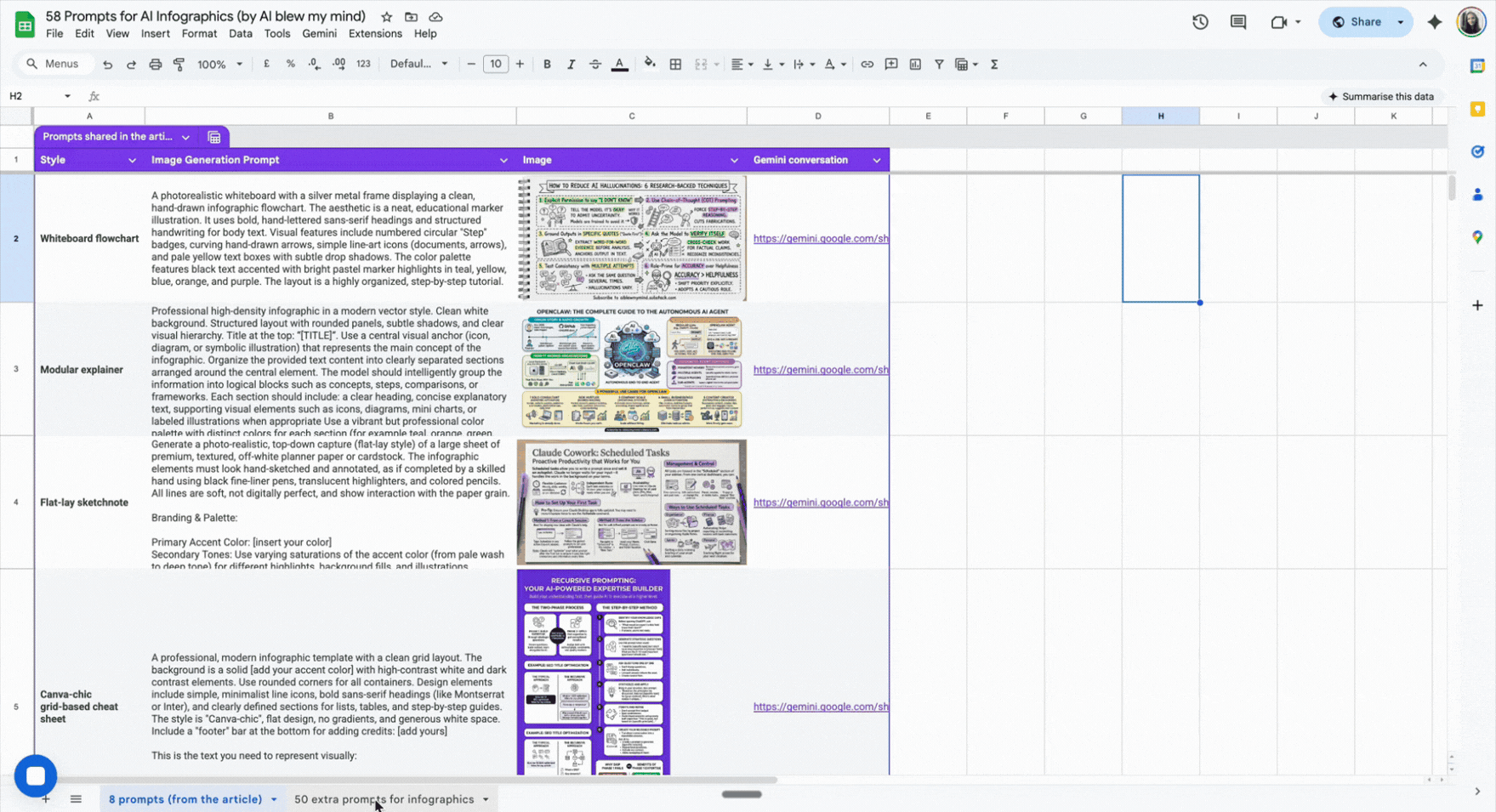Click the font size input field
This screenshot has width=1496, height=812.
pyautogui.click(x=495, y=64)
